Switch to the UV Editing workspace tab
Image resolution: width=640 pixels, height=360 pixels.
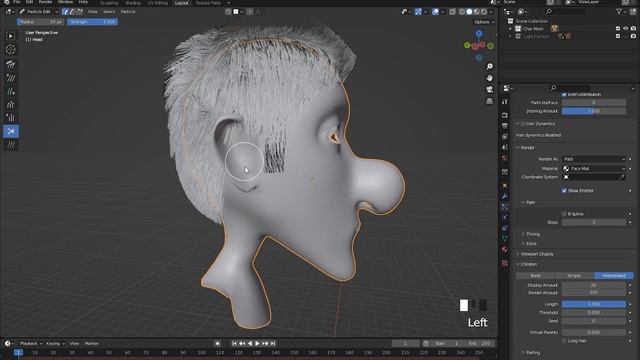pos(158,3)
